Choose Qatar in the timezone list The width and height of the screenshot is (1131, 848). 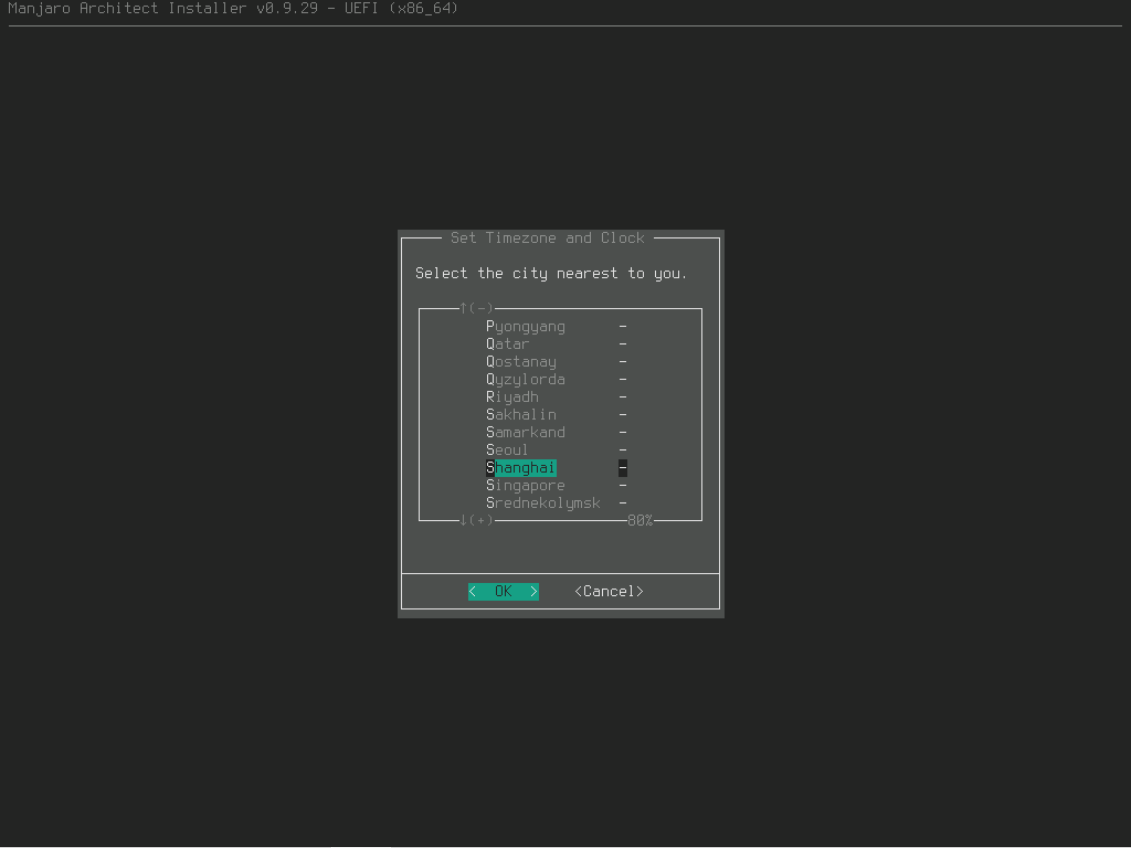(x=507, y=344)
